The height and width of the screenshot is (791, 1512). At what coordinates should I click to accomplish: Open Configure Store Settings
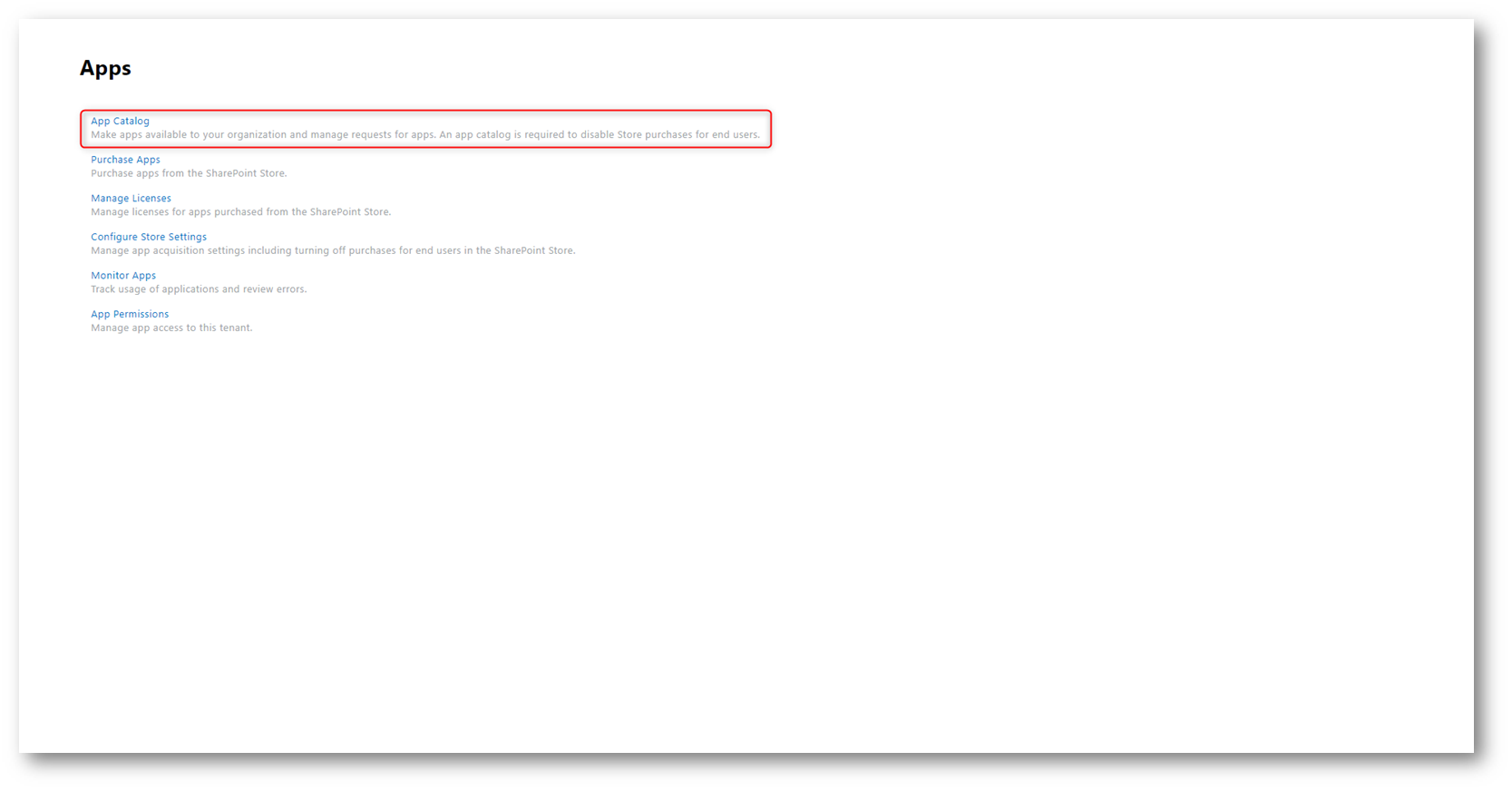click(x=149, y=237)
